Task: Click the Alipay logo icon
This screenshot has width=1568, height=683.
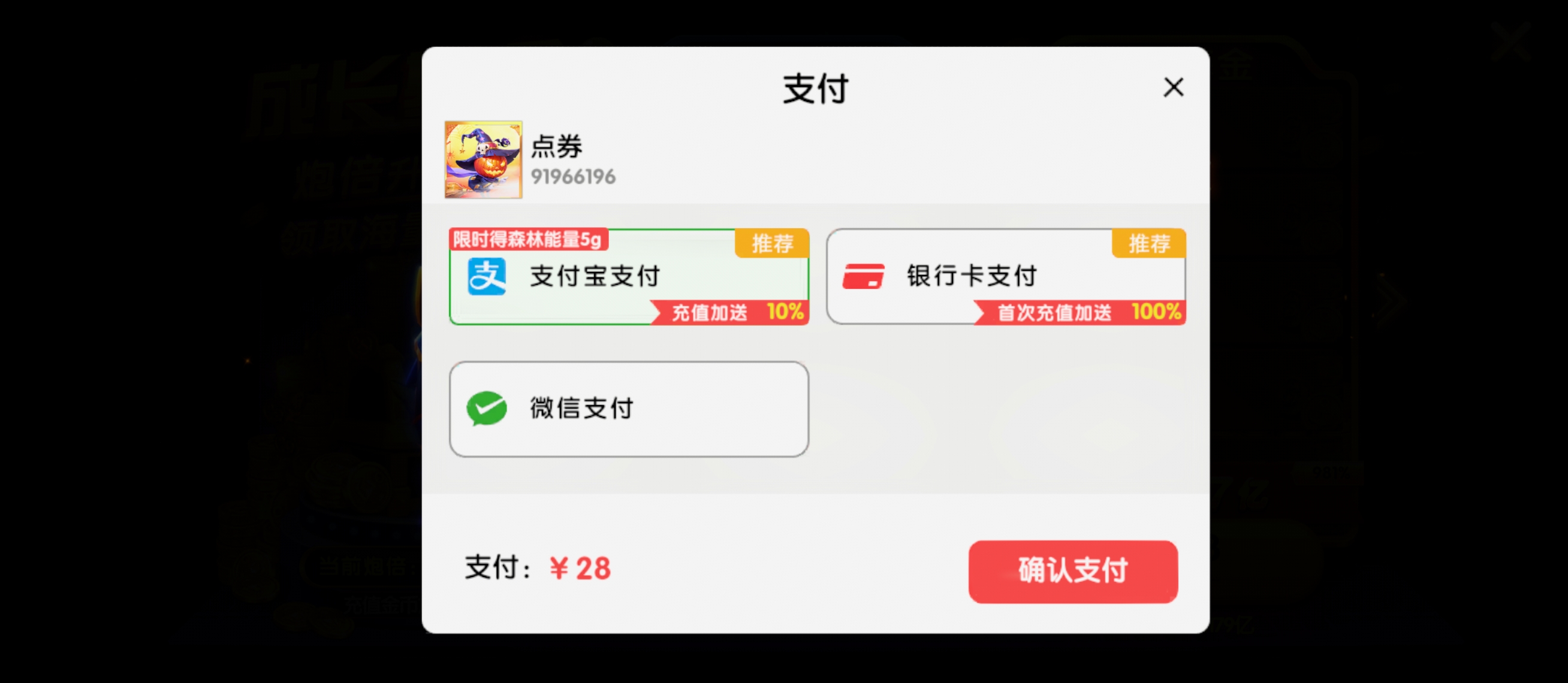Action: click(x=486, y=276)
